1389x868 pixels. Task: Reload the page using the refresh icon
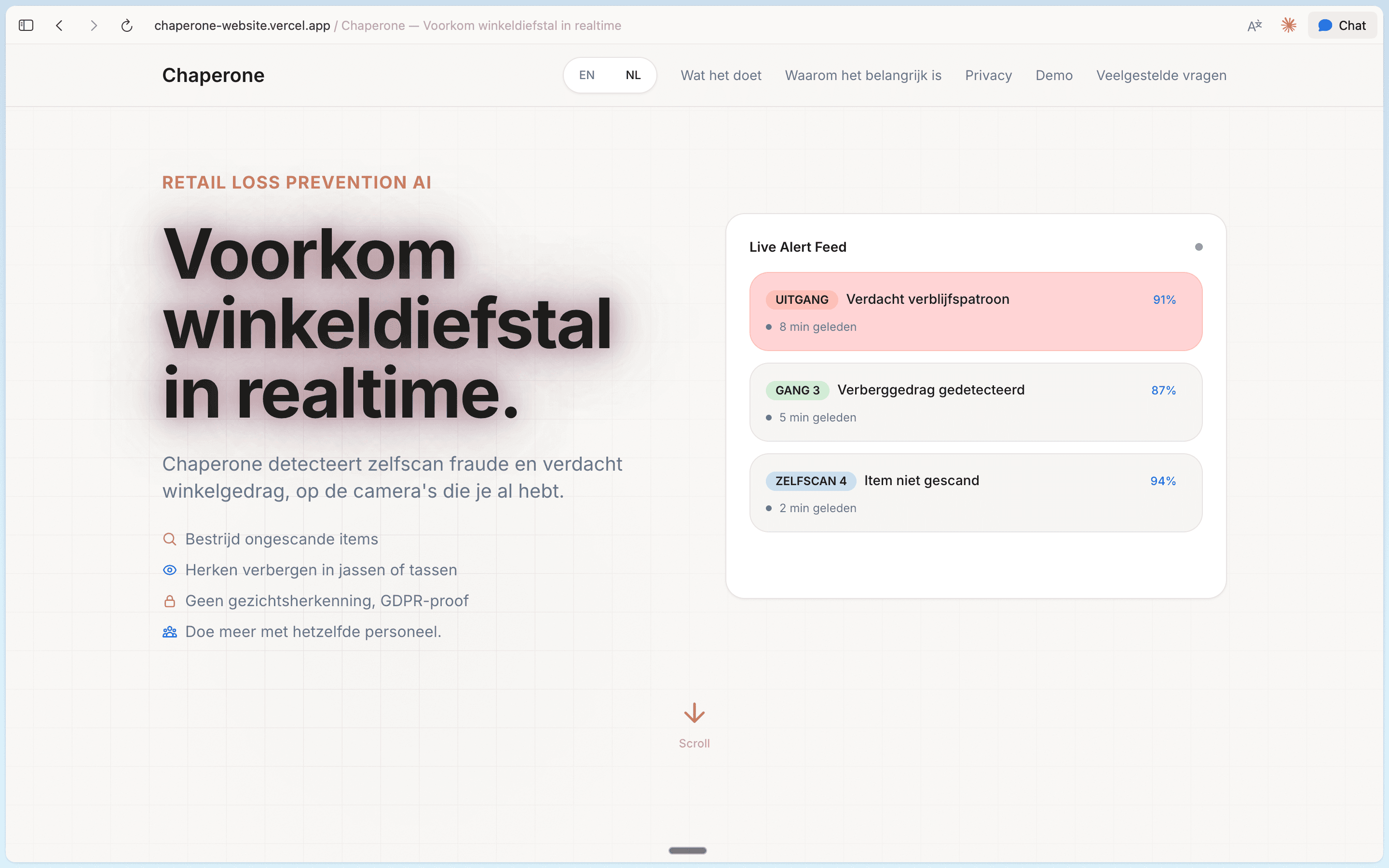[x=126, y=25]
